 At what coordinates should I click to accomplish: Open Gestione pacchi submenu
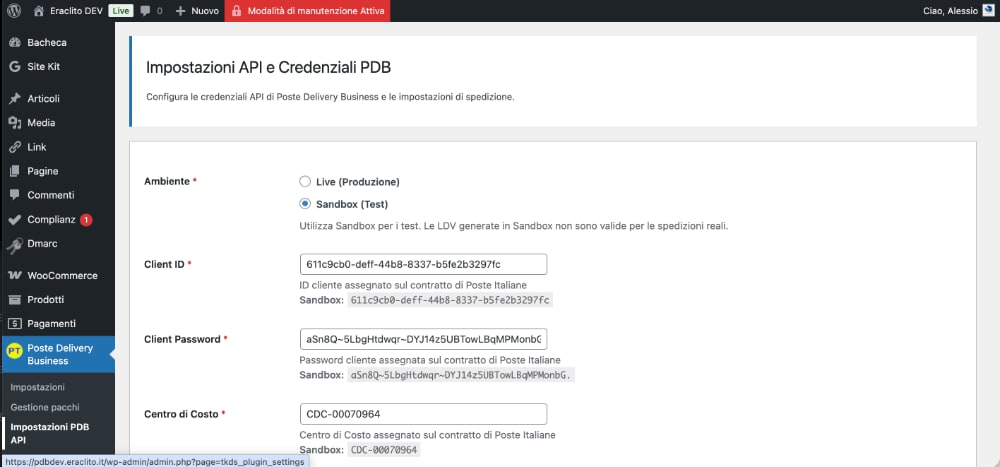(44, 407)
